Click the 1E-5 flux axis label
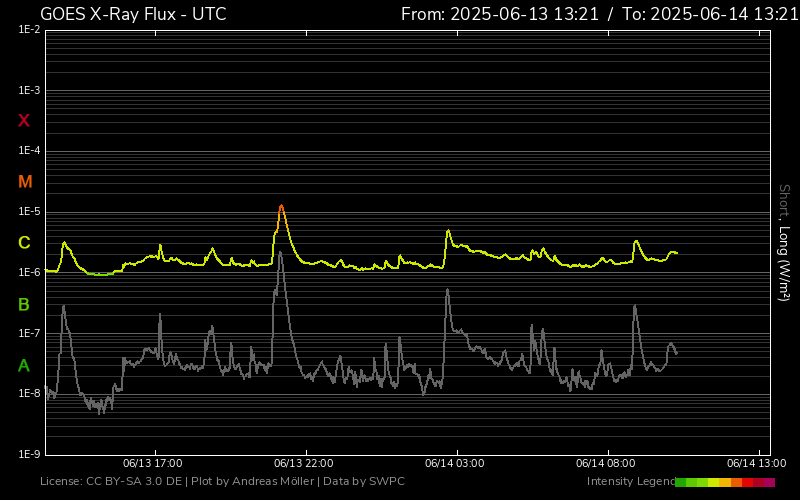 coord(28,212)
